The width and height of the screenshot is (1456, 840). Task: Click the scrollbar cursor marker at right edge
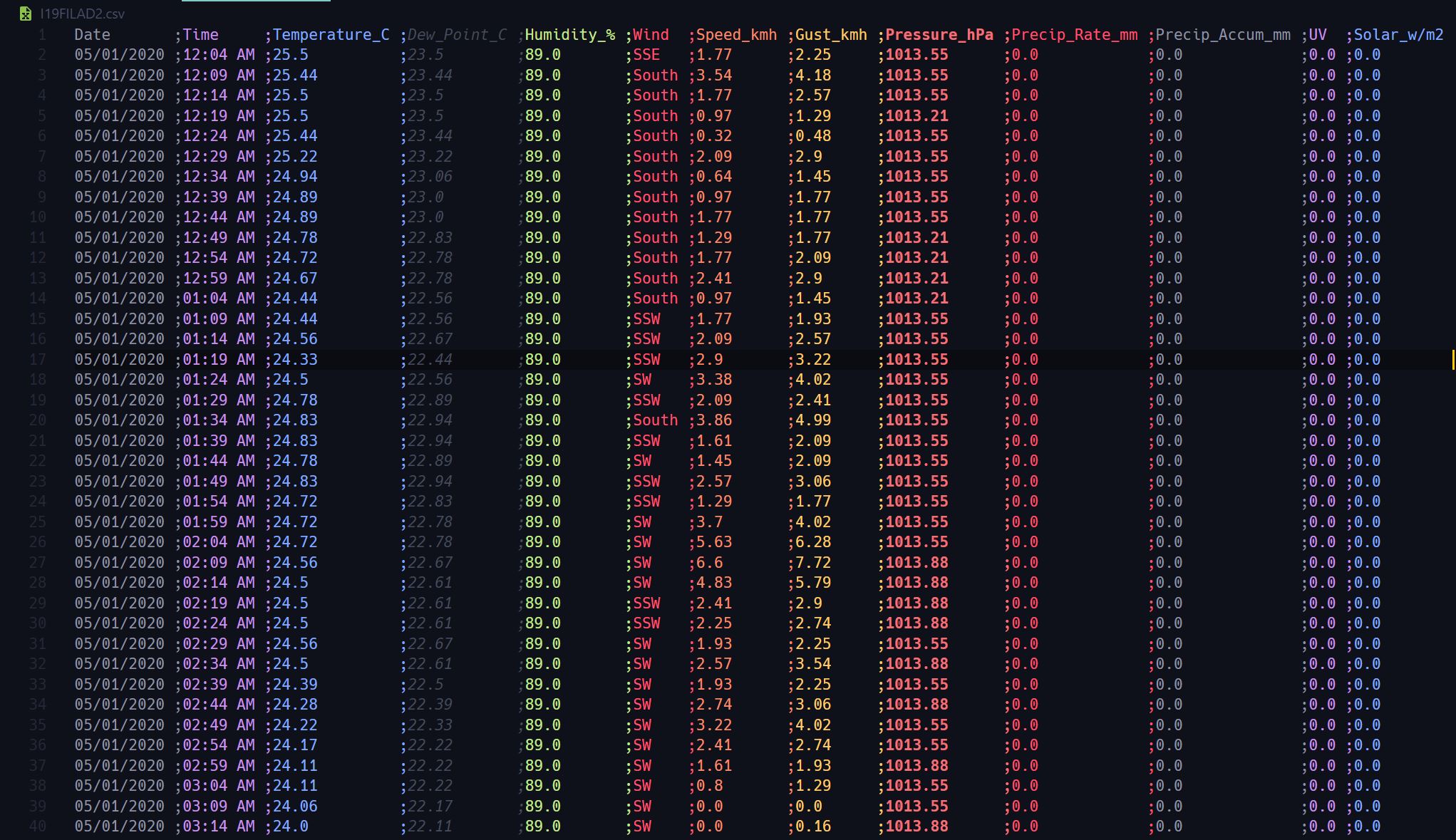pyautogui.click(x=1452, y=360)
